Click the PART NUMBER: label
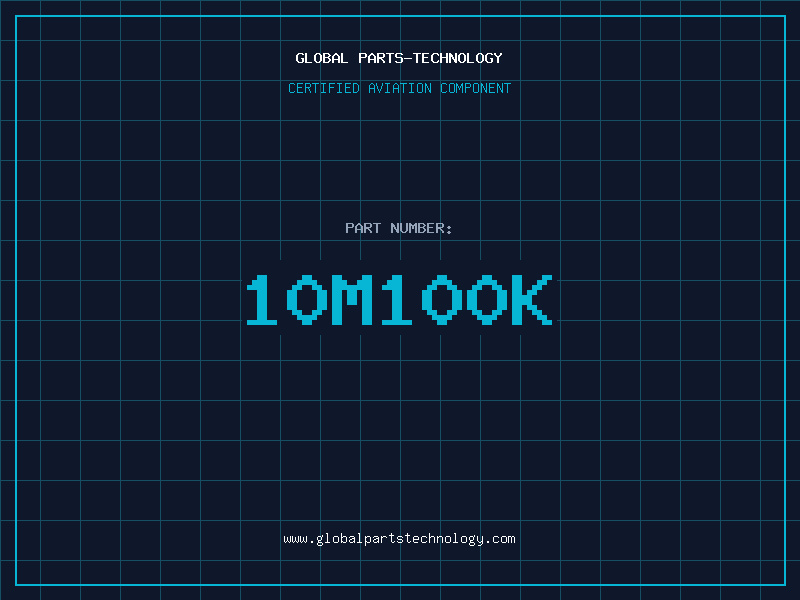800x600 pixels. pos(399,228)
